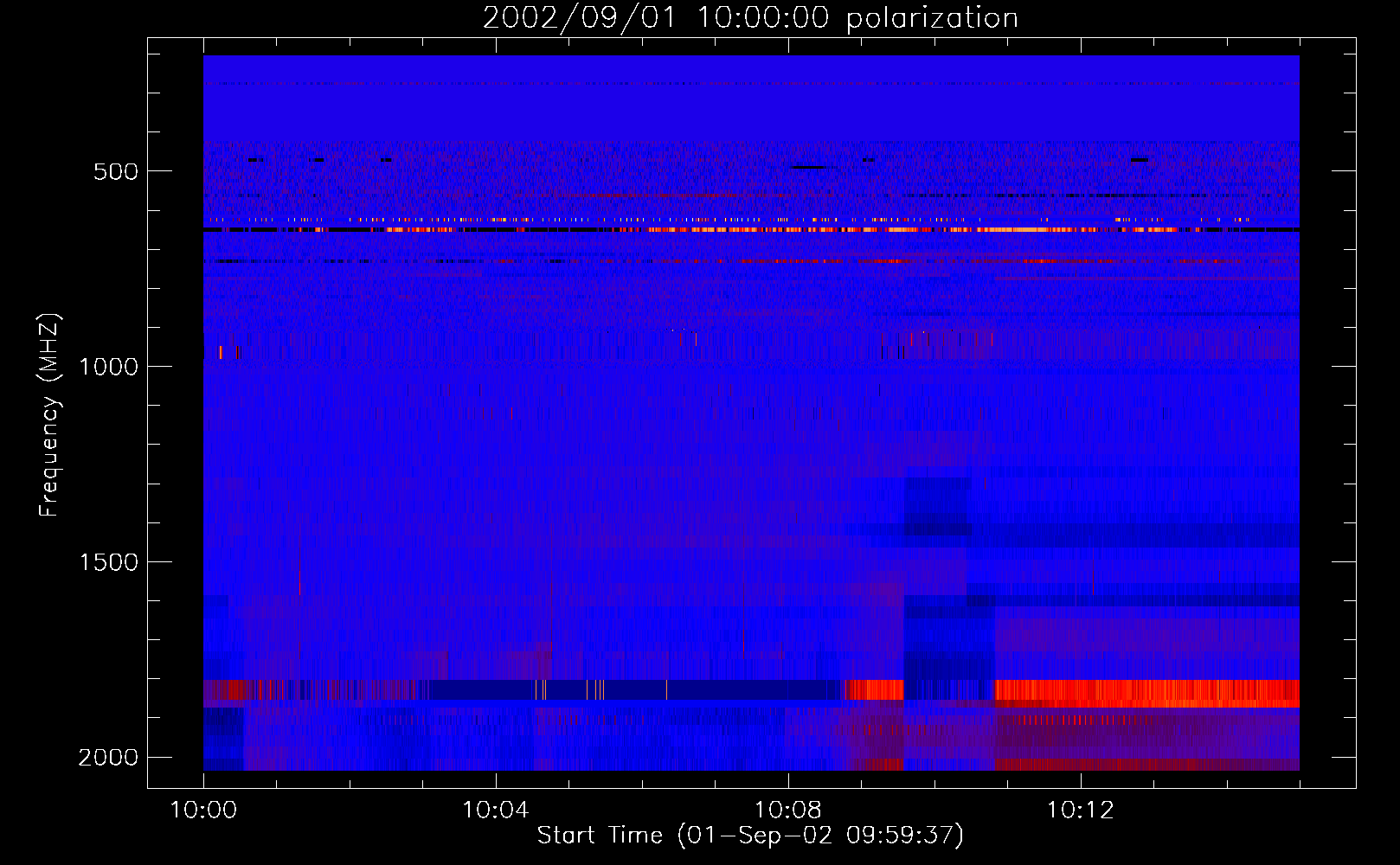The image size is (1400, 865).
Task: Click the 10:12 time tick label
Action: tap(1081, 811)
